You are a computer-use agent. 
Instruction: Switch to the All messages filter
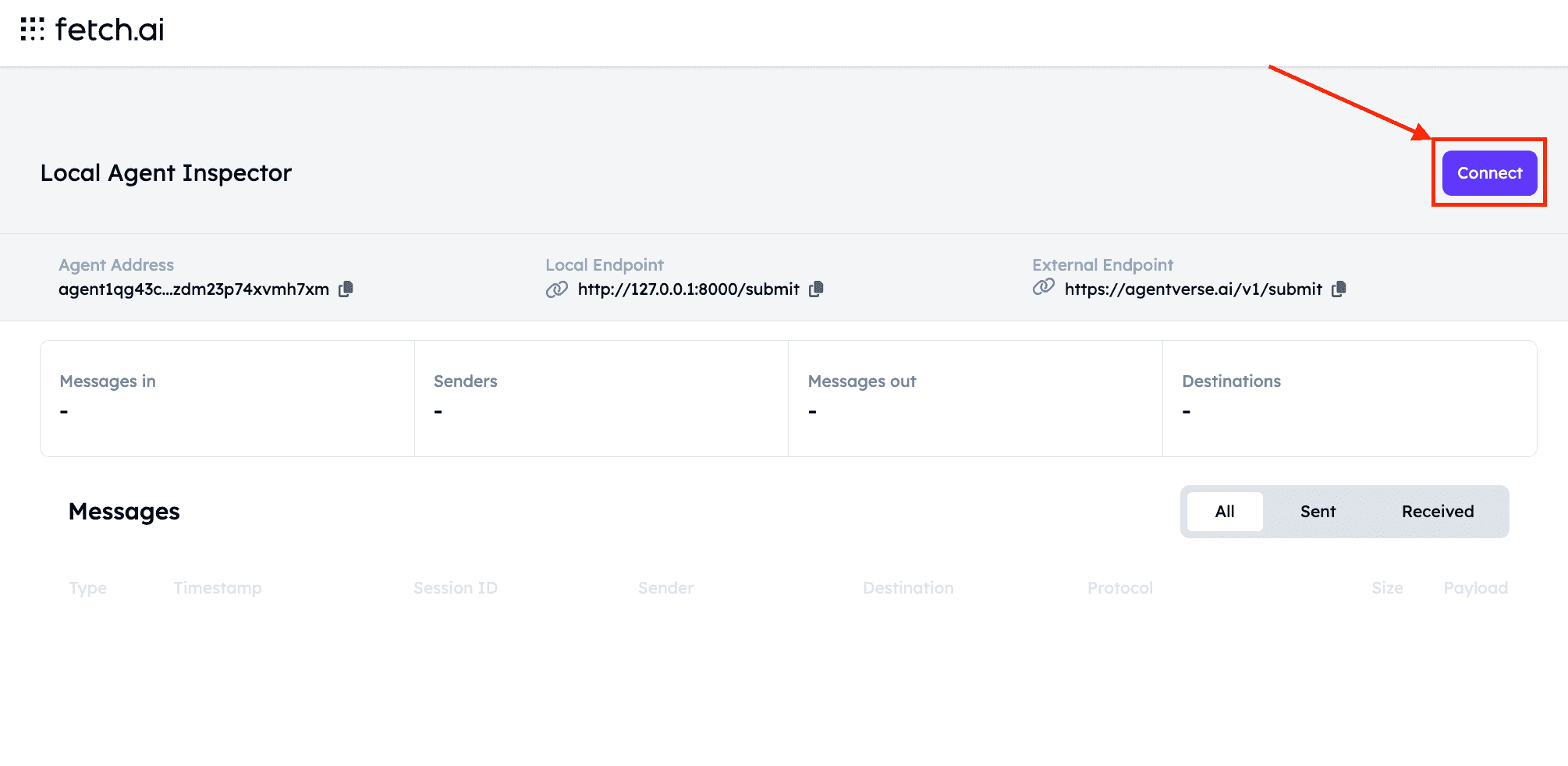coord(1224,512)
